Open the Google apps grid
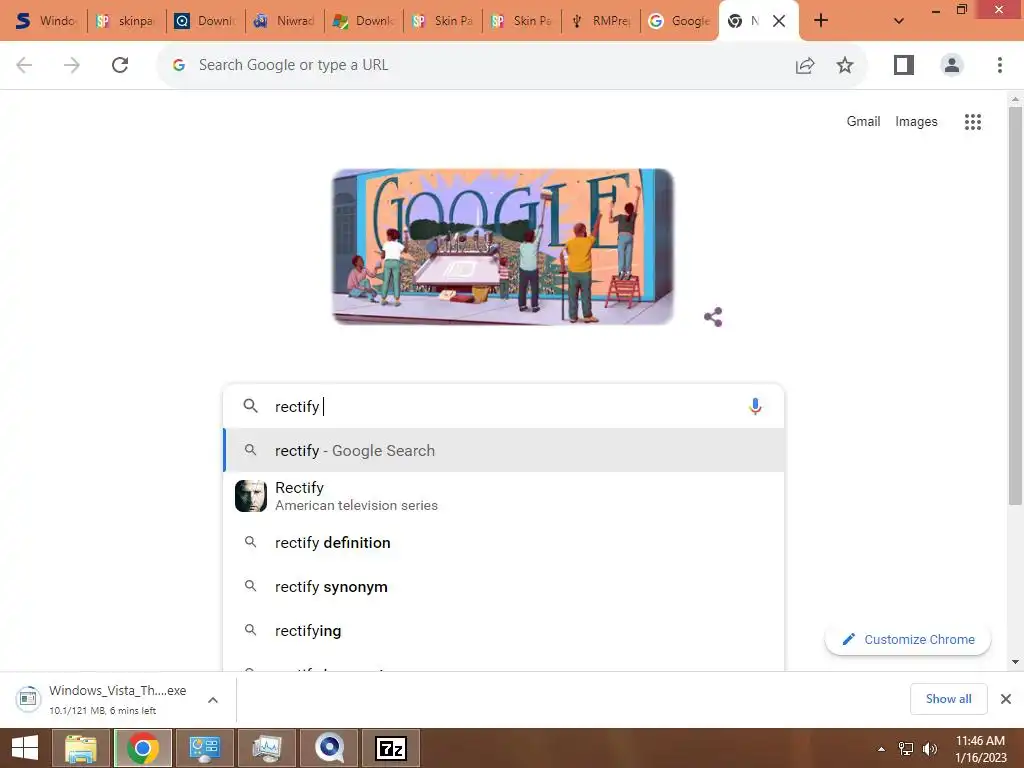This screenshot has height=768, width=1024. point(972,121)
